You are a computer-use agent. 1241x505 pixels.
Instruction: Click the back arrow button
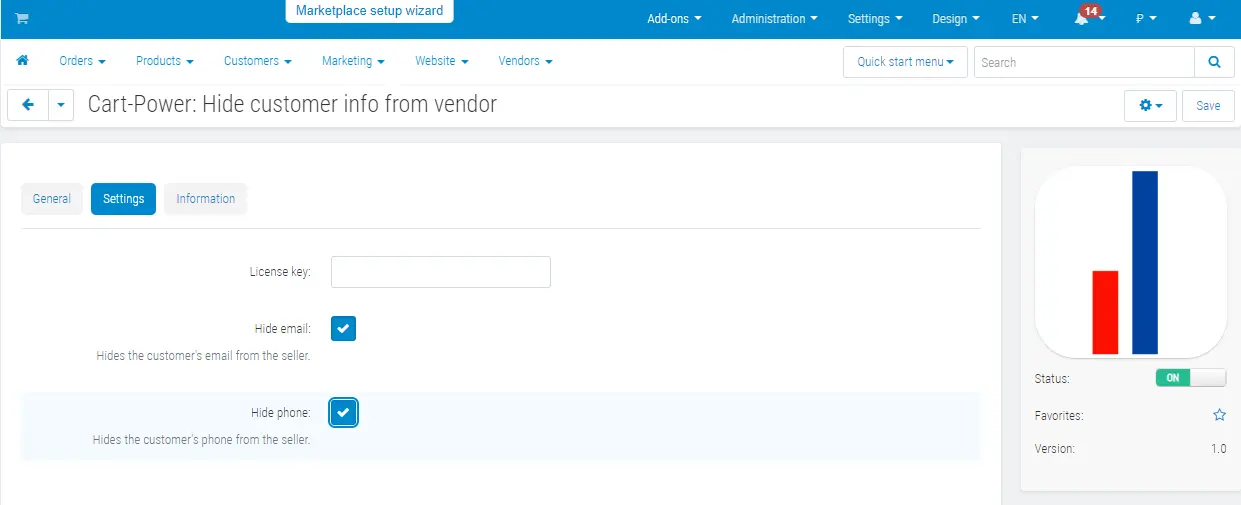[x=28, y=105]
